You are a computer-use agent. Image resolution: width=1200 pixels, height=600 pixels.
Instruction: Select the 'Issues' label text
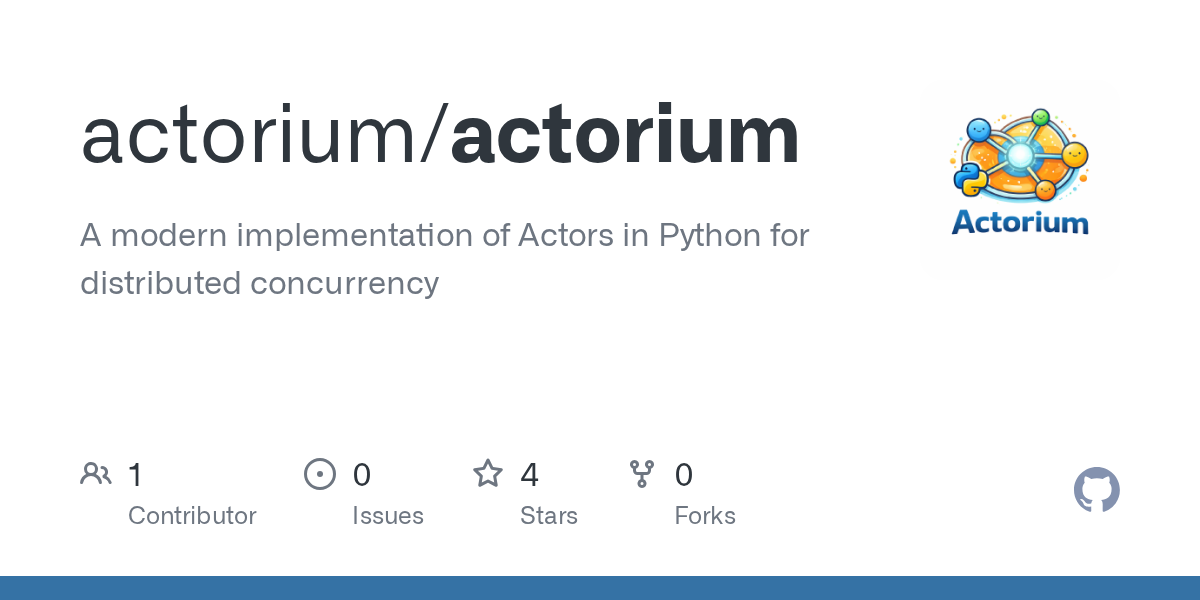(x=388, y=516)
